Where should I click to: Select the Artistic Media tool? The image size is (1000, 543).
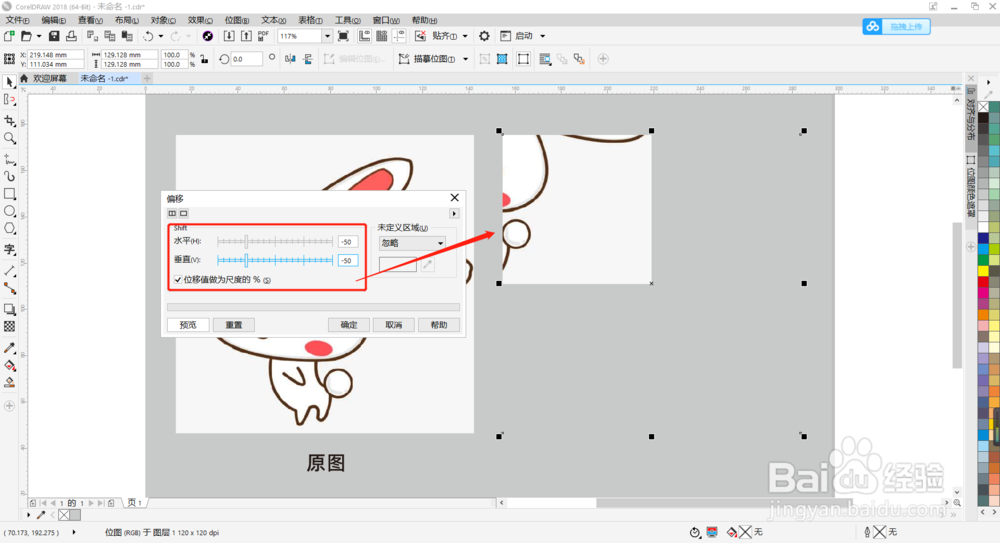10,176
